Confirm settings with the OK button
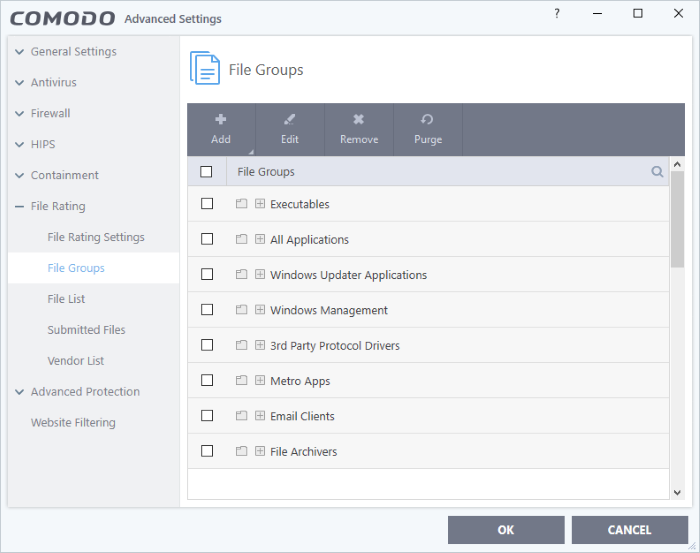Screen dimensions: 700x553 [506, 530]
